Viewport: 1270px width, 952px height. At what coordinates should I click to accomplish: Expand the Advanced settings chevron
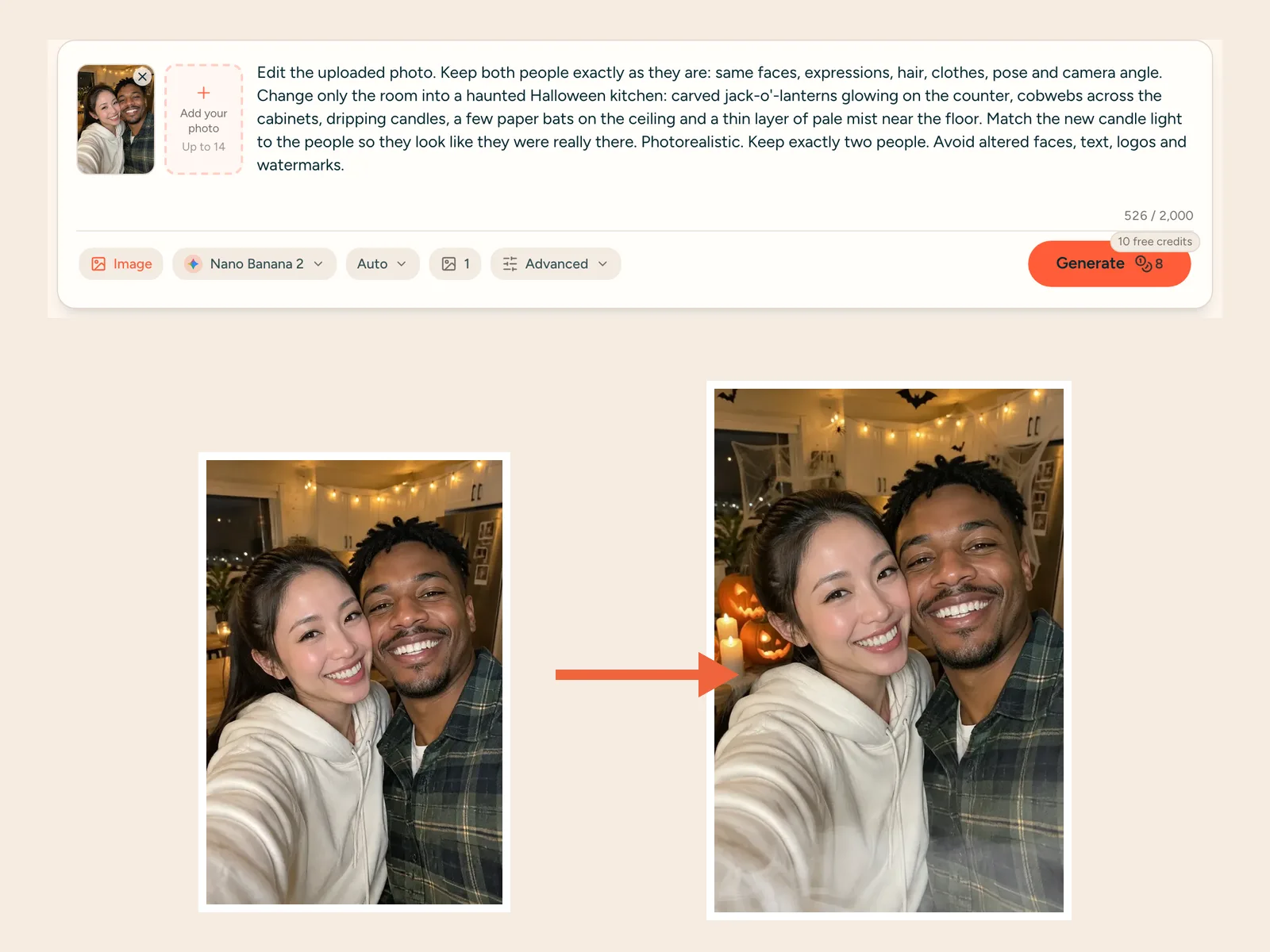(602, 263)
